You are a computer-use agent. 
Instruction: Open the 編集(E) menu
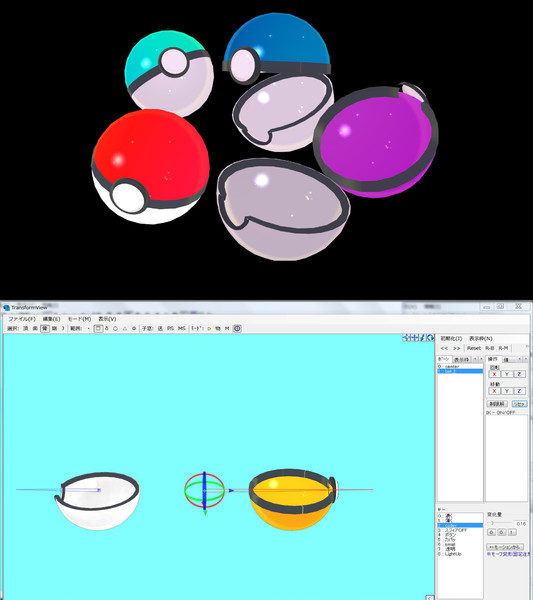click(x=51, y=319)
